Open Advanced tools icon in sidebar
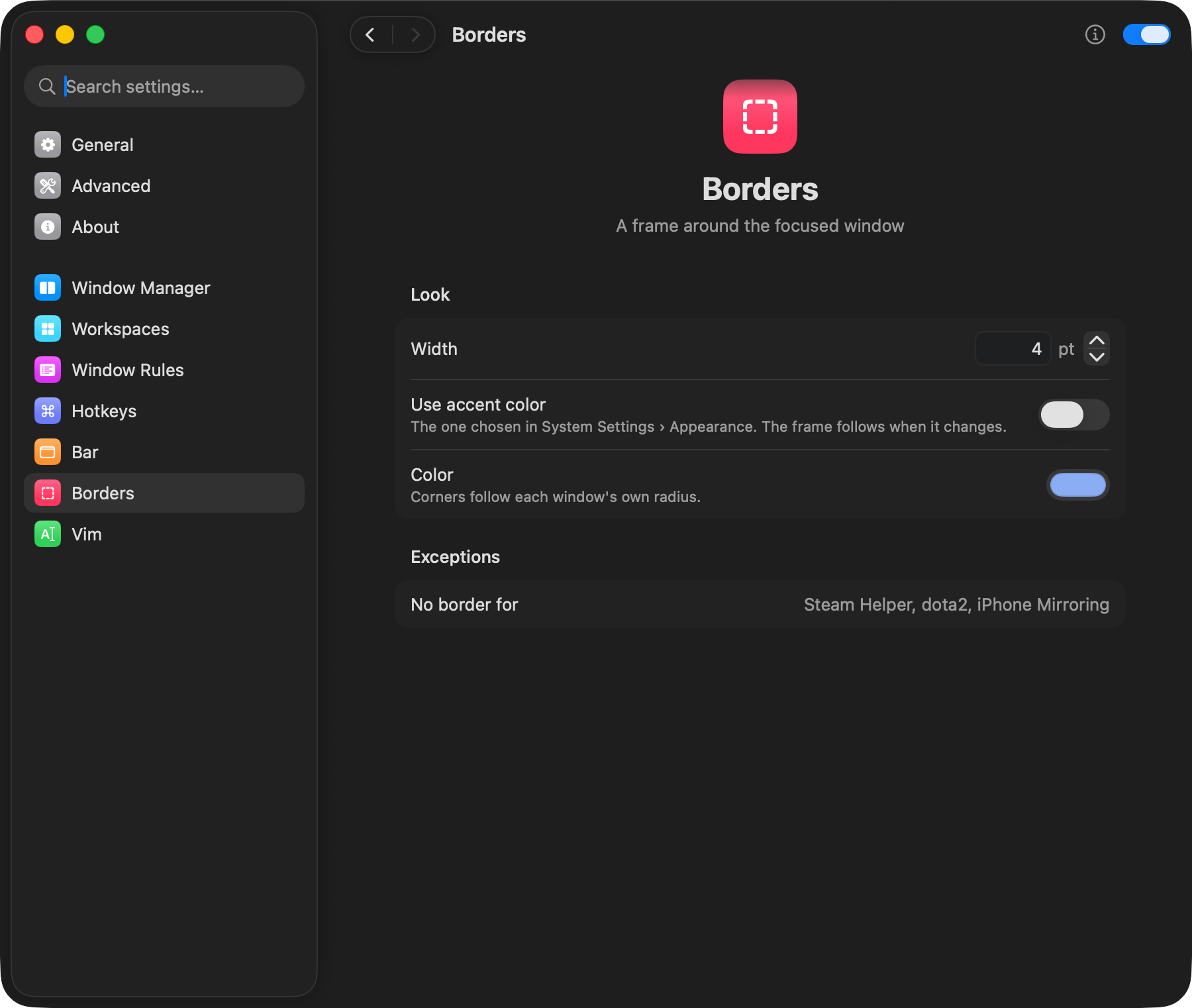This screenshot has height=1008, width=1192. (x=48, y=186)
